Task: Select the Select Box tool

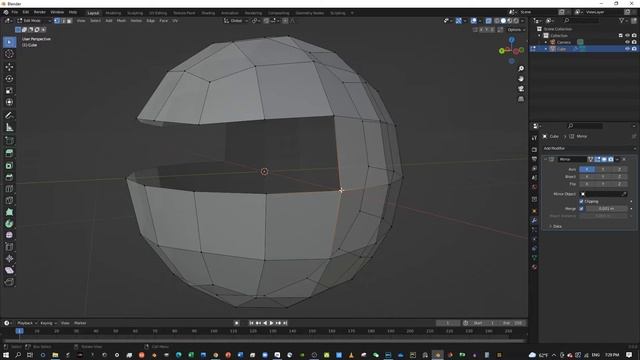Action: (9, 42)
